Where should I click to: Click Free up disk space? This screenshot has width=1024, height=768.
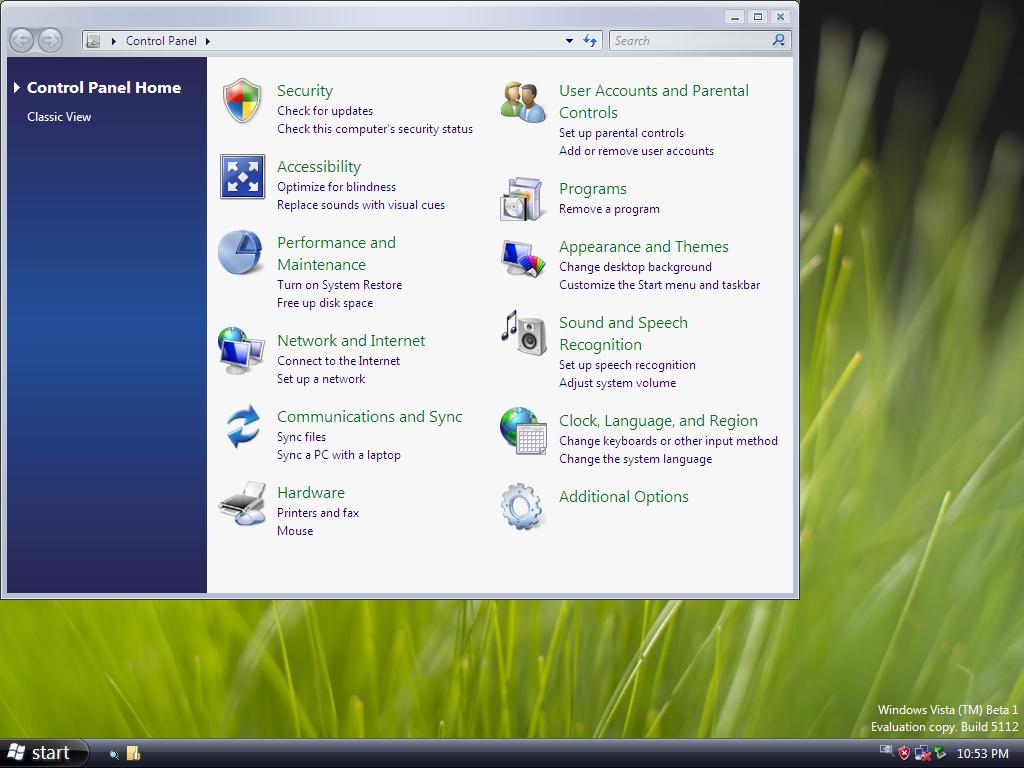(x=325, y=303)
